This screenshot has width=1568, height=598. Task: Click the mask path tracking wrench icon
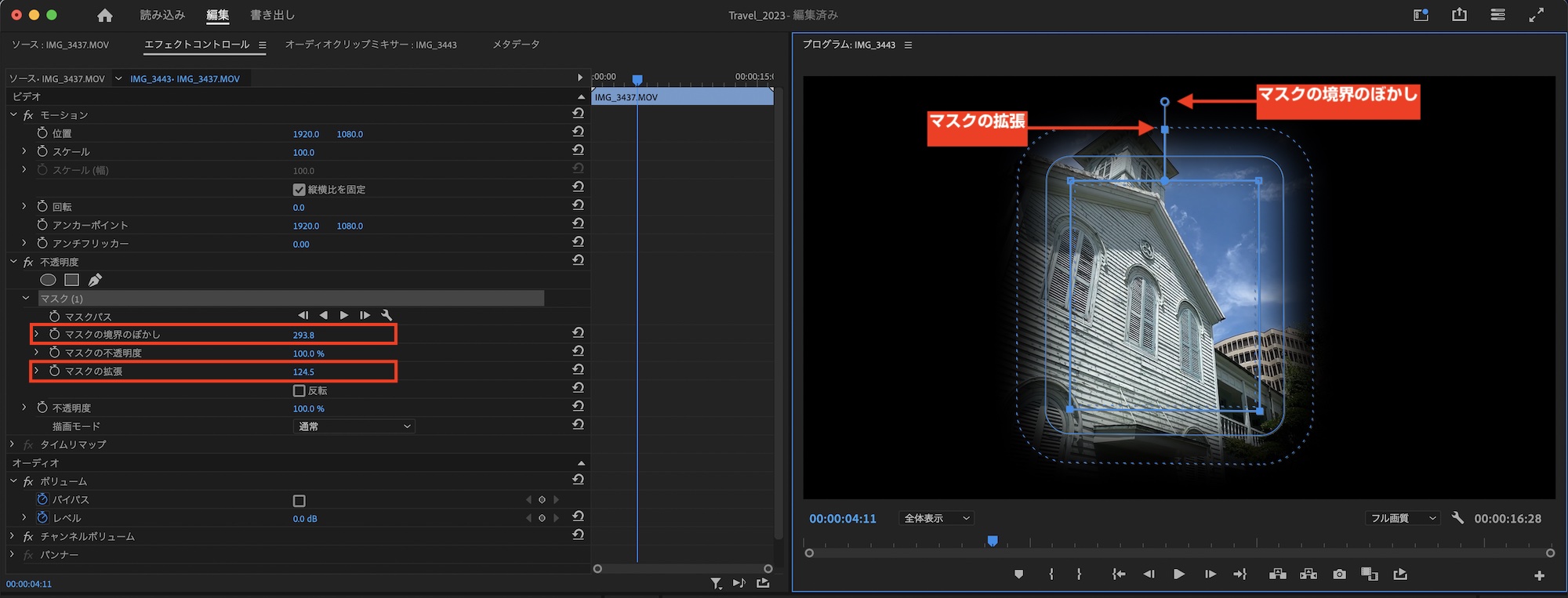(x=387, y=315)
